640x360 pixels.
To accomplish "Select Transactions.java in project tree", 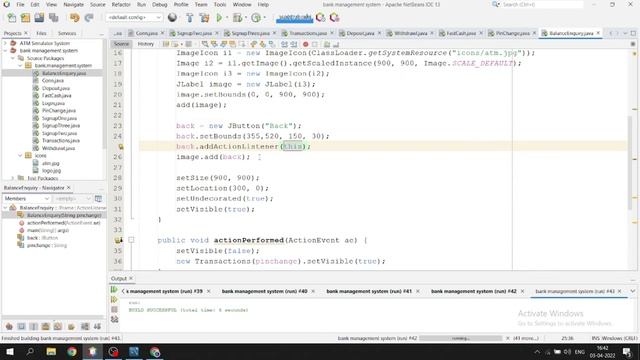I will pos(61,141).
